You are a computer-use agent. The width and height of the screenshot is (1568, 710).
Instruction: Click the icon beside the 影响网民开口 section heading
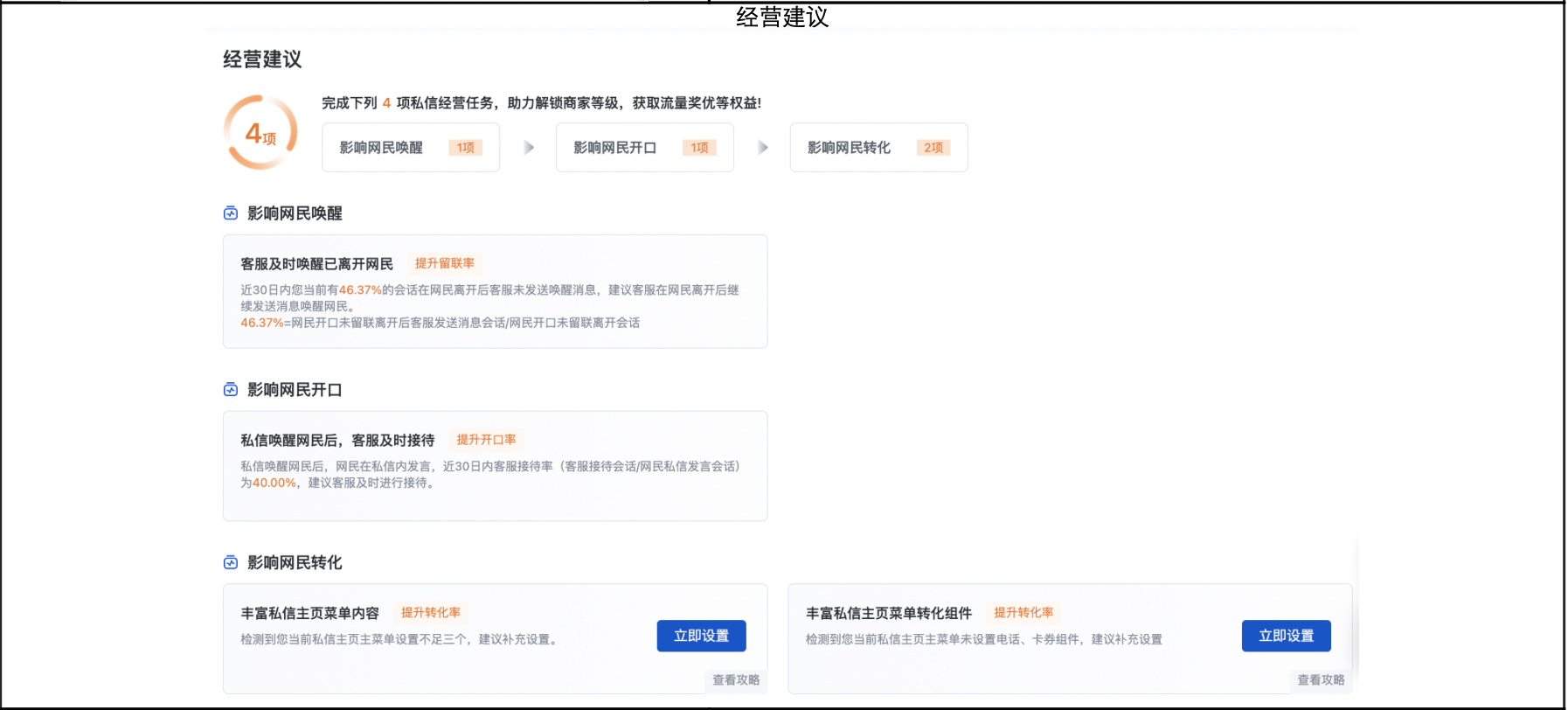pyautogui.click(x=231, y=390)
